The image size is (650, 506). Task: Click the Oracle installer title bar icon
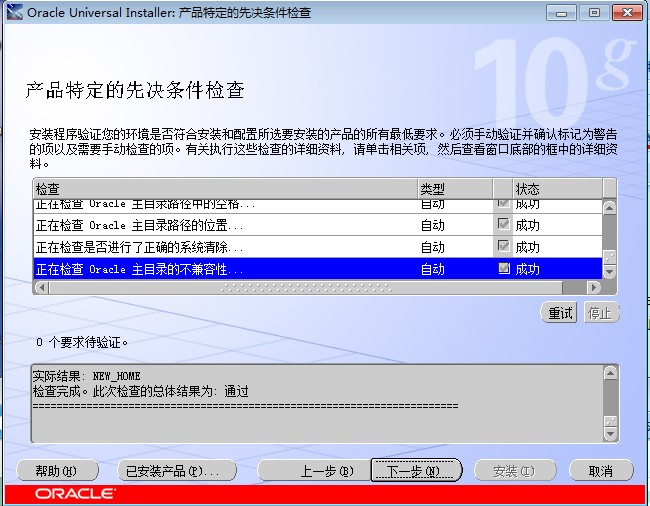click(15, 12)
